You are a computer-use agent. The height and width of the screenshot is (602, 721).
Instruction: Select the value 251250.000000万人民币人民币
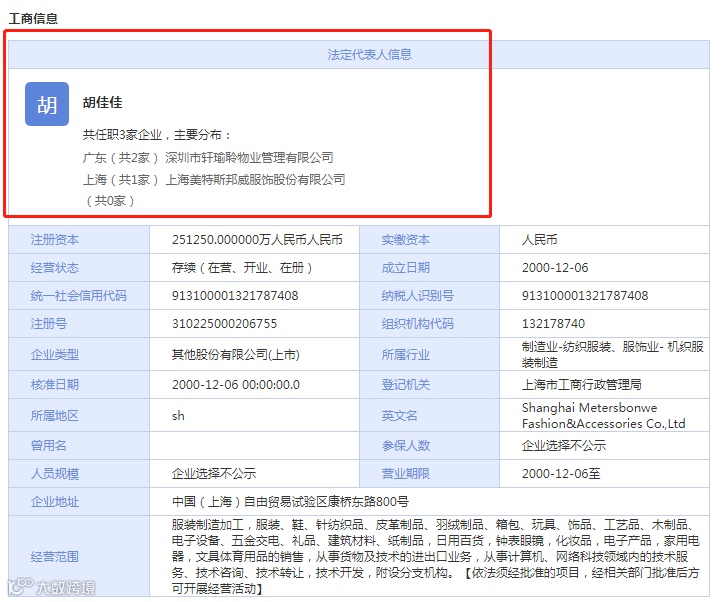[257, 240]
